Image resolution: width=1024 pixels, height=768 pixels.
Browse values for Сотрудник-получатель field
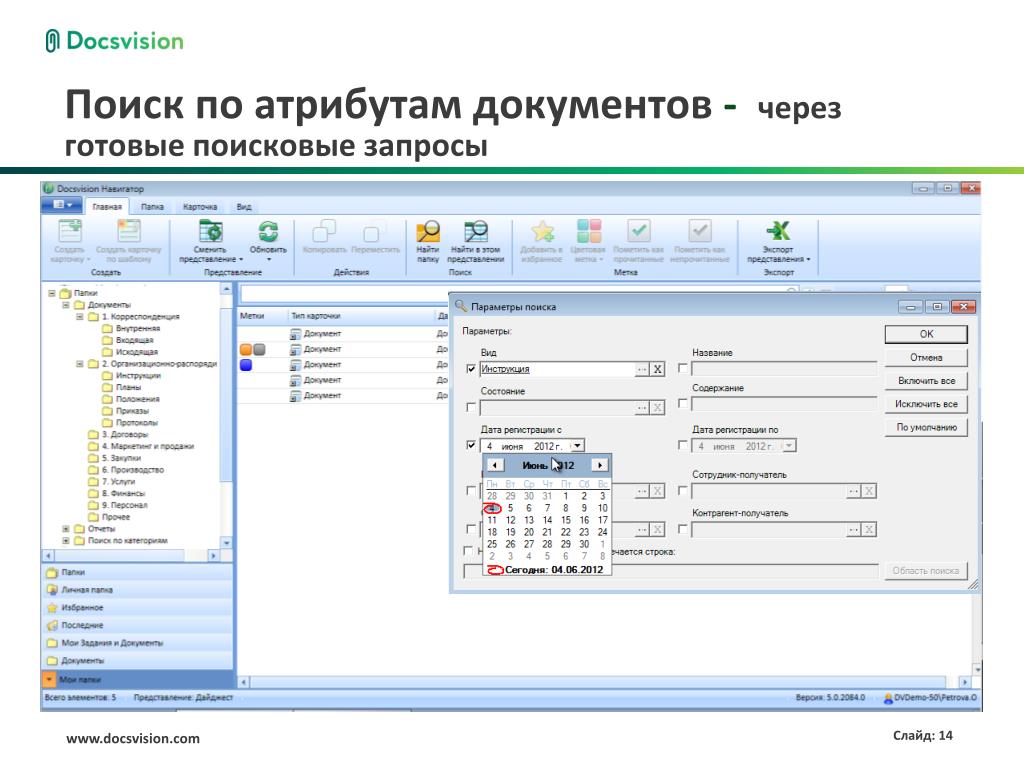click(854, 491)
